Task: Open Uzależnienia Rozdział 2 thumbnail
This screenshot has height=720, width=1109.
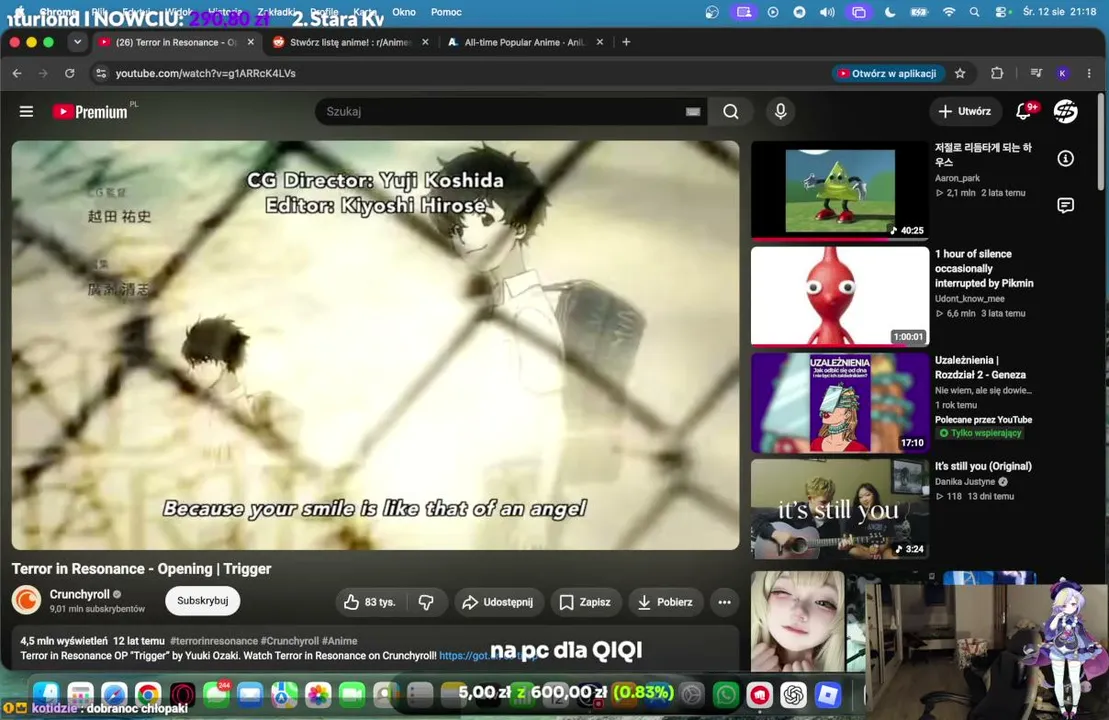Action: 840,402
